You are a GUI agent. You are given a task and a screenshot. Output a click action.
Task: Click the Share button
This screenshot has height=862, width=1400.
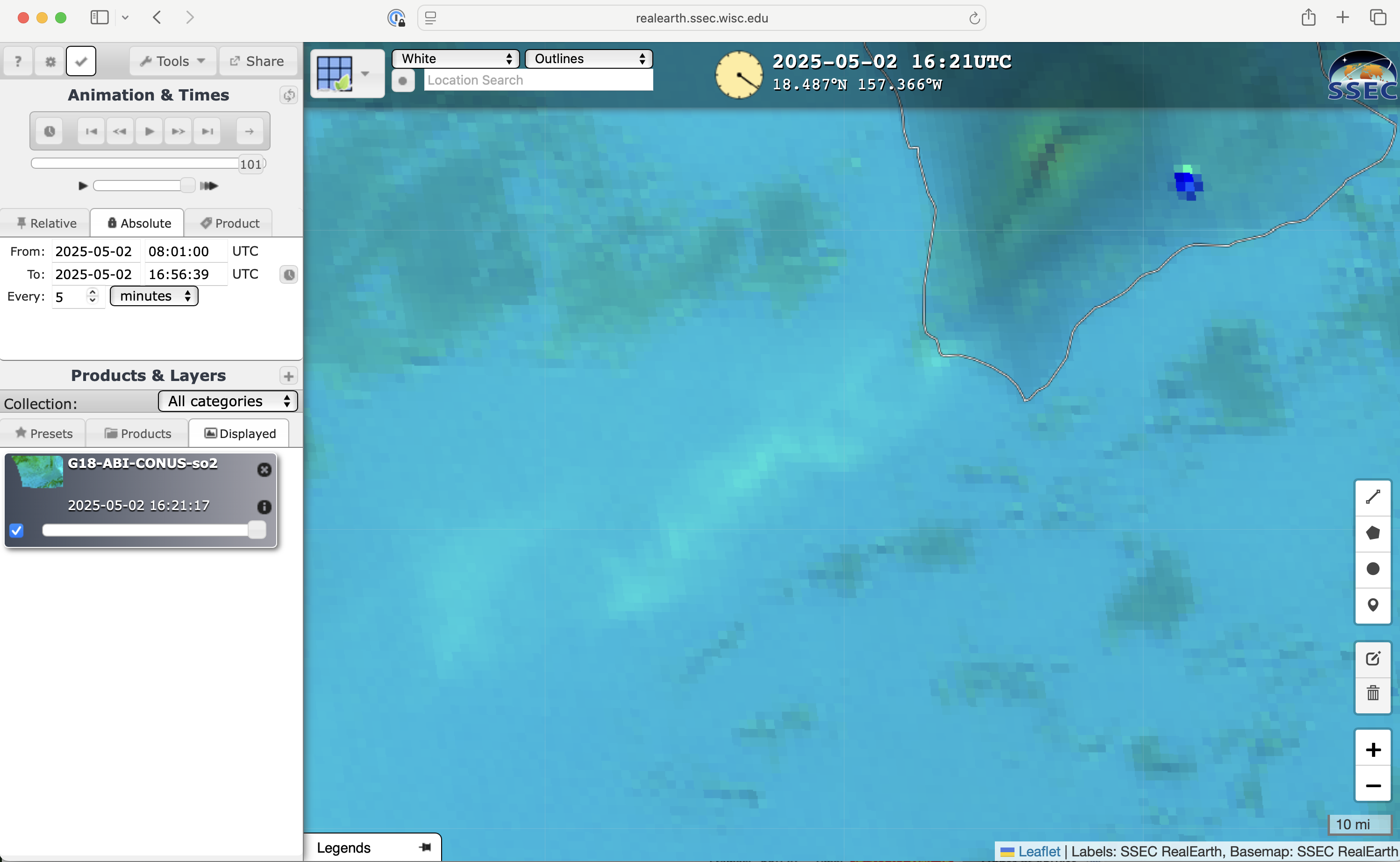[257, 61]
